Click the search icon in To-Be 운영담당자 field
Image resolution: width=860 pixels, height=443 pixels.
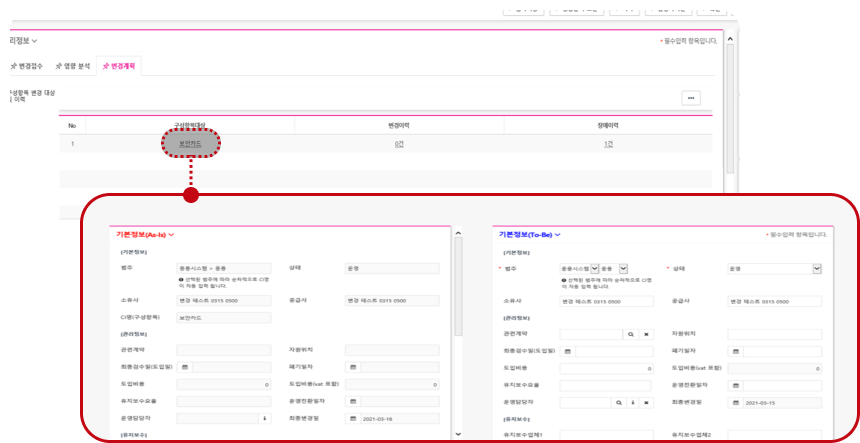(618, 402)
